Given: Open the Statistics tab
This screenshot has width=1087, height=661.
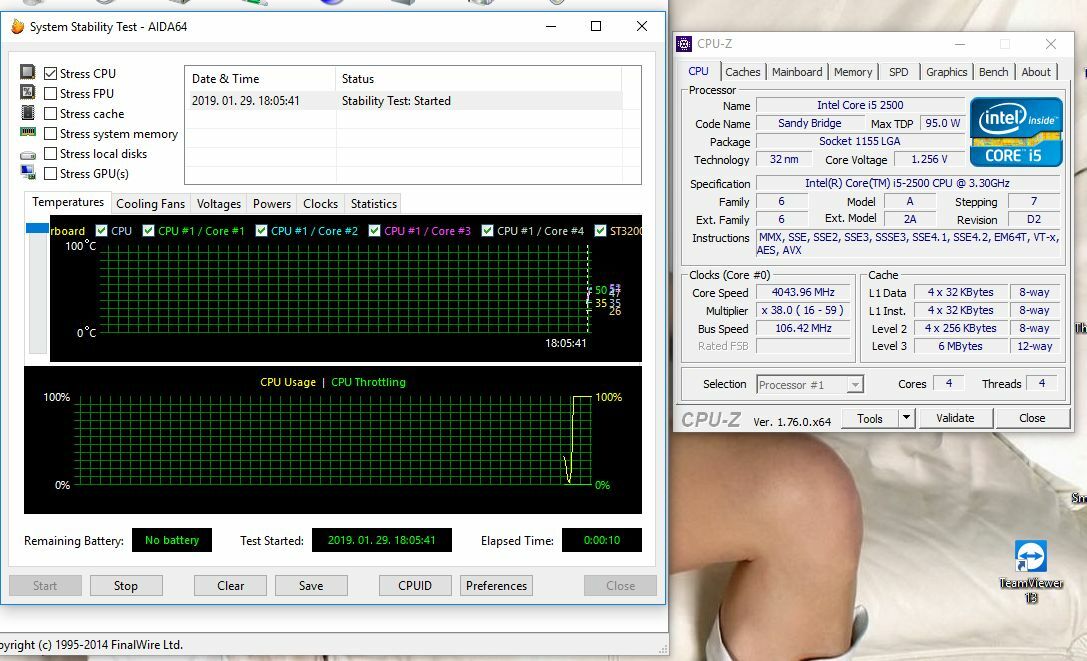Looking at the screenshot, I should [x=374, y=204].
